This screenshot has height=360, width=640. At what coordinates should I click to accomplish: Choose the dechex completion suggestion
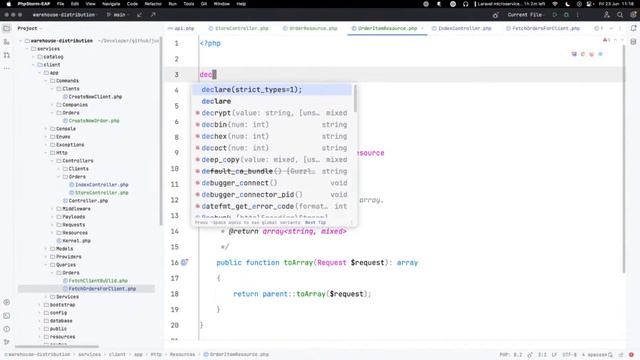tap(272, 136)
